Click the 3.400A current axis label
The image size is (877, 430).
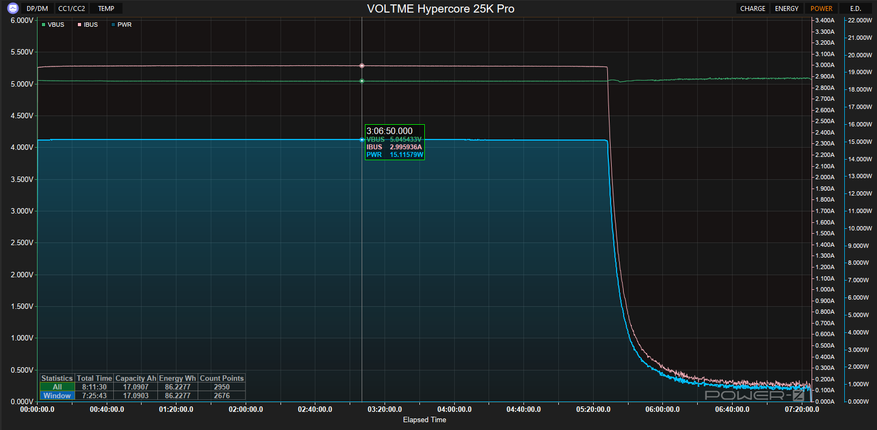[825, 20]
